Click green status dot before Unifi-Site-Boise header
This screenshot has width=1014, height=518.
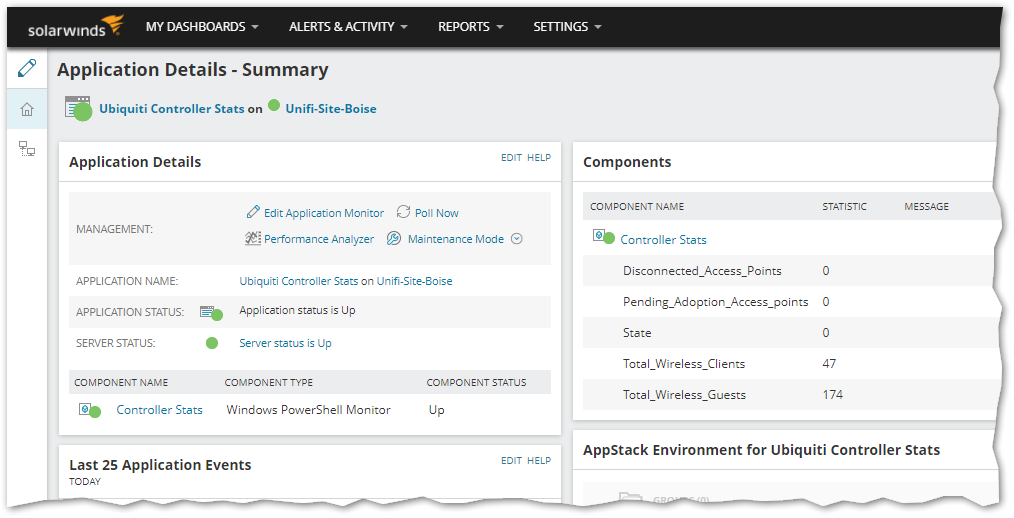point(274,105)
